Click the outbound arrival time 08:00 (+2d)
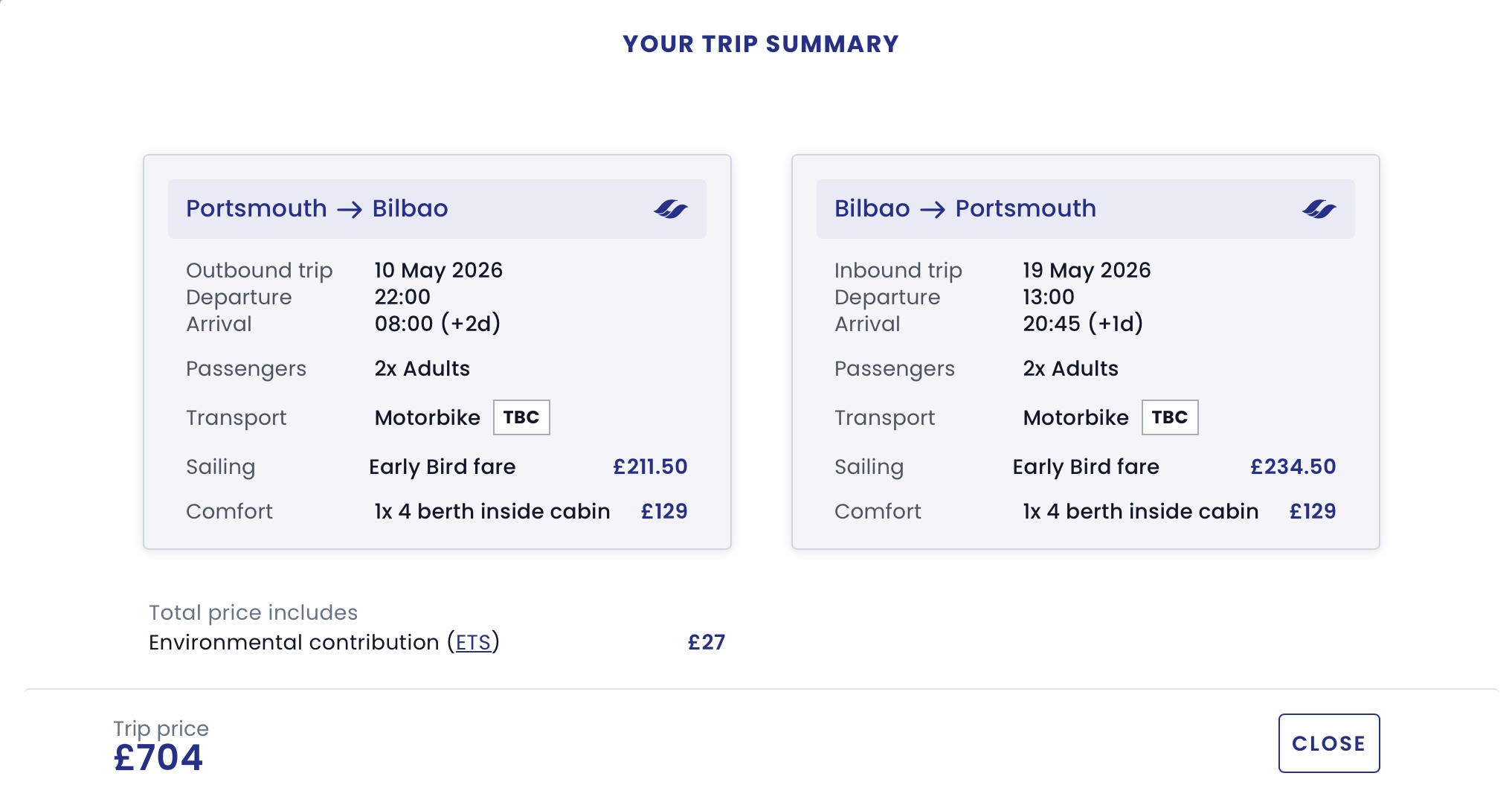 [x=437, y=324]
